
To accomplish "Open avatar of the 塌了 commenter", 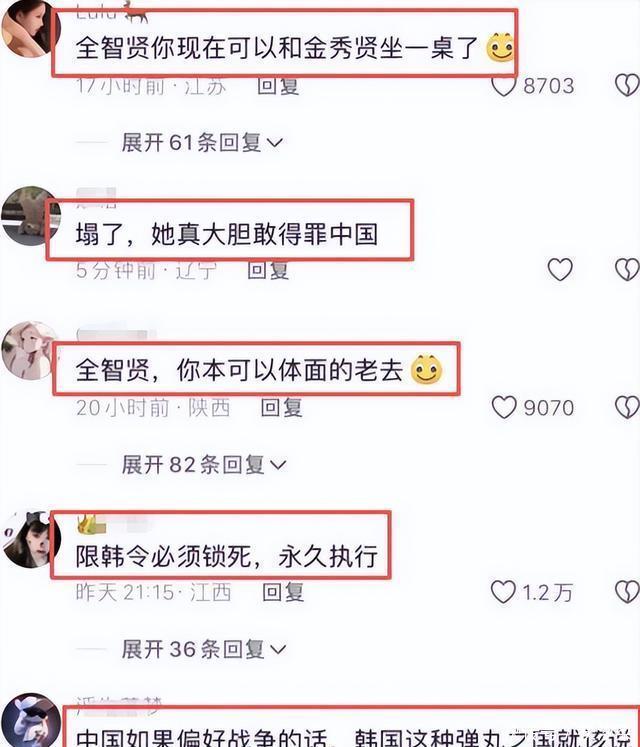I will [x=30, y=215].
